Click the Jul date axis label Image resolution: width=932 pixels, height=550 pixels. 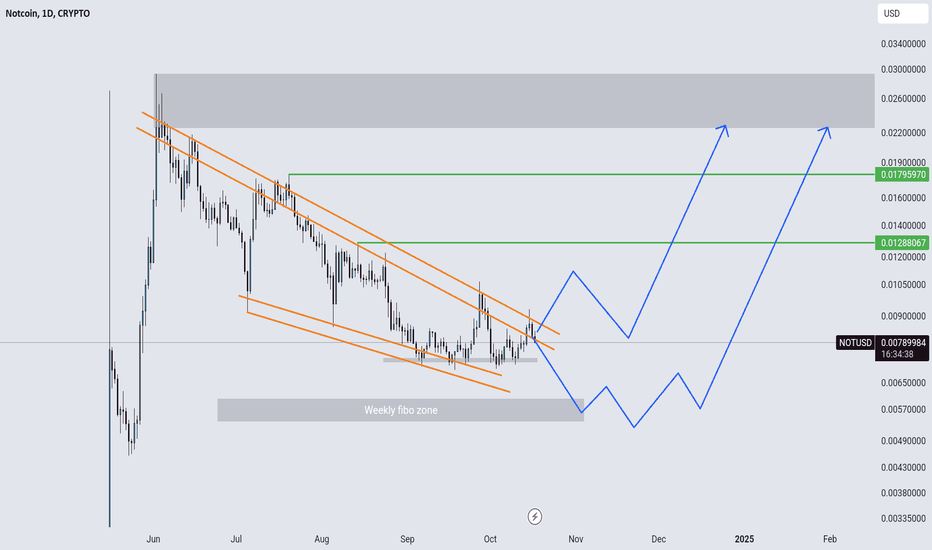[236, 539]
